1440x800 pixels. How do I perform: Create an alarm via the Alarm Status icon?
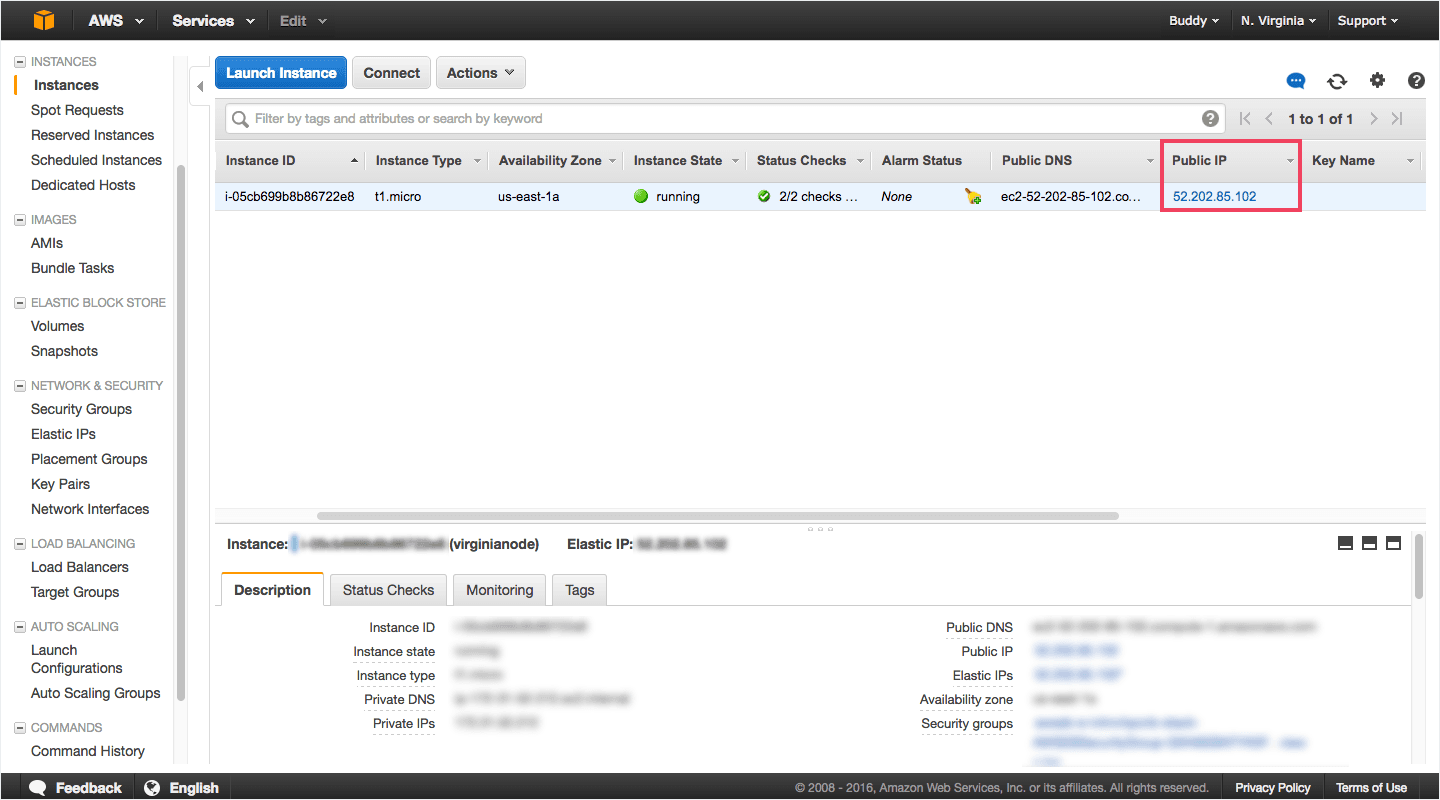(972, 197)
